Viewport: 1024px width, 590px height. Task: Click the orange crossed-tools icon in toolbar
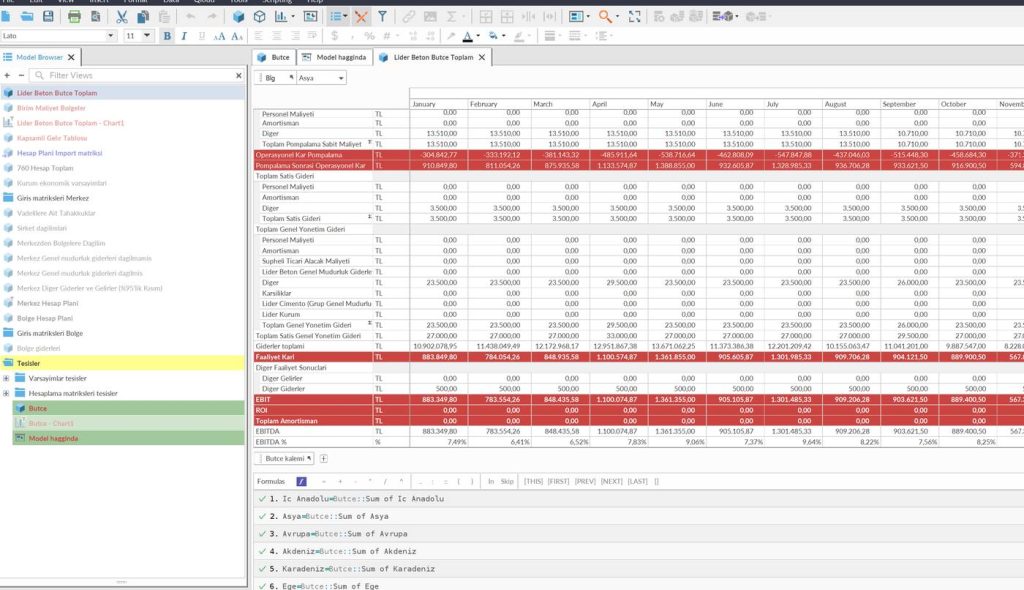pos(361,16)
